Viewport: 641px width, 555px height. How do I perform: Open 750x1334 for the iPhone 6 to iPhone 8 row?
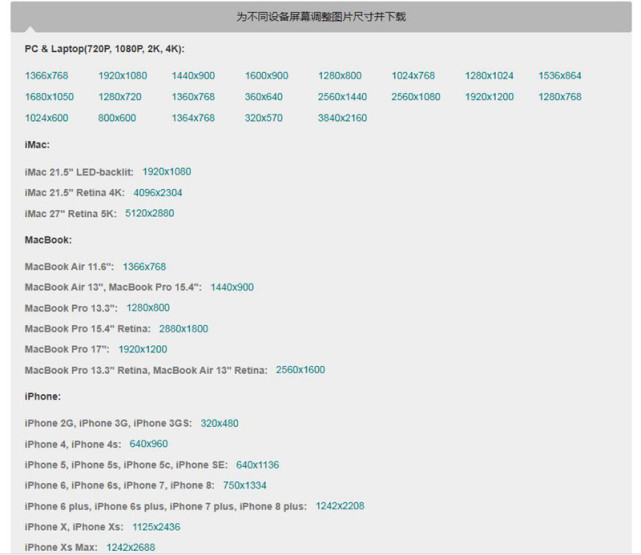(245, 486)
